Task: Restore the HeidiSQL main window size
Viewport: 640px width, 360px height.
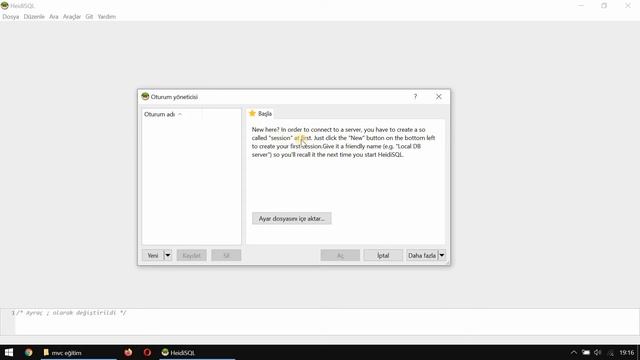Action: 604,6
